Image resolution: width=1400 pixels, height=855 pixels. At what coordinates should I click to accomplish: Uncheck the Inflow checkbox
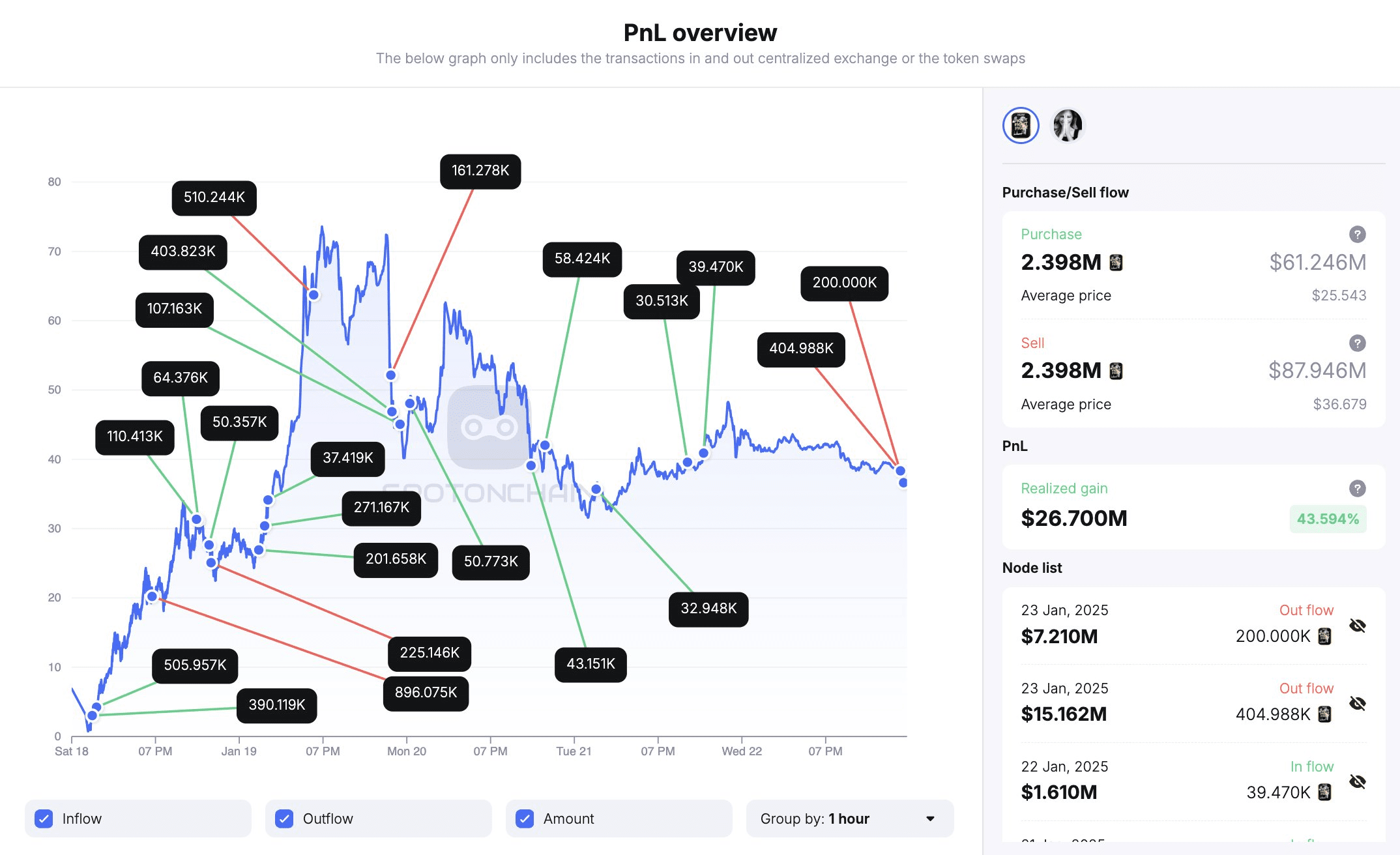44,818
